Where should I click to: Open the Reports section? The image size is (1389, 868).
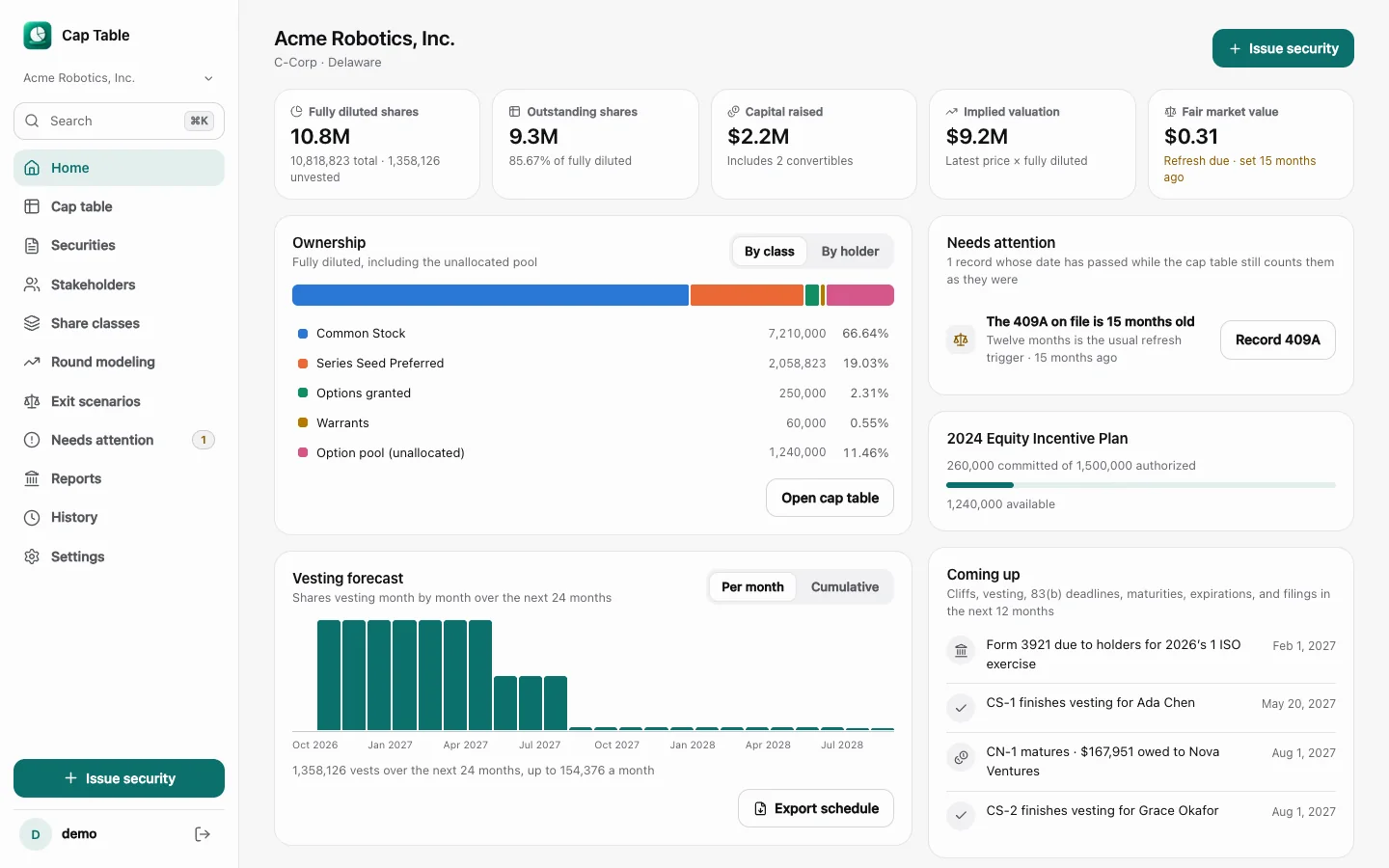[x=119, y=478]
